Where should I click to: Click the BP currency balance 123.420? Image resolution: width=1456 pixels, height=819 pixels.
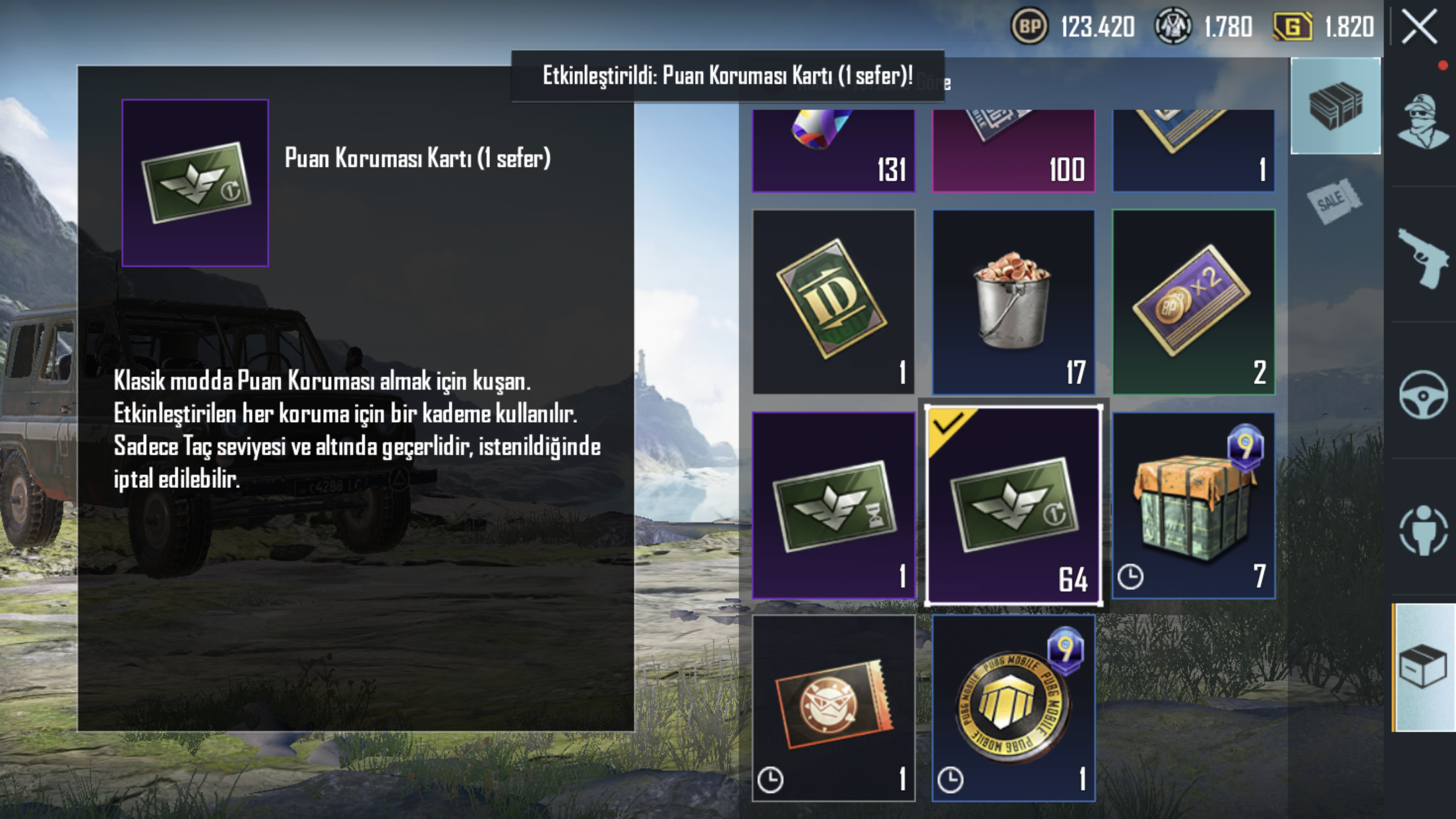pyautogui.click(x=1073, y=27)
